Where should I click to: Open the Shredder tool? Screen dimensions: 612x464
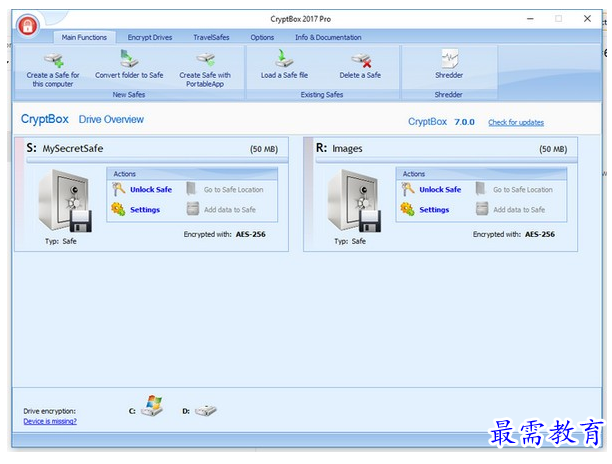coord(449,62)
